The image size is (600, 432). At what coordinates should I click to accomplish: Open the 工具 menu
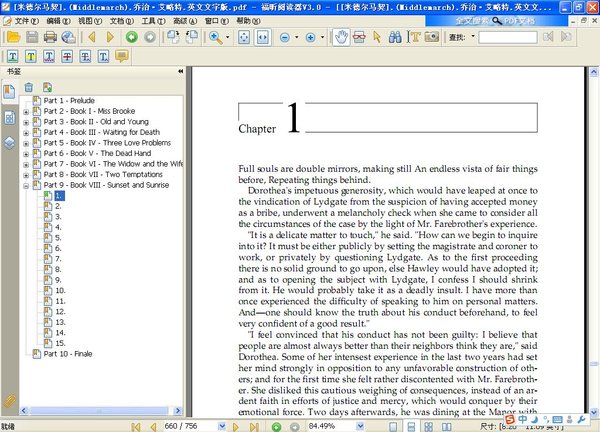(153, 21)
